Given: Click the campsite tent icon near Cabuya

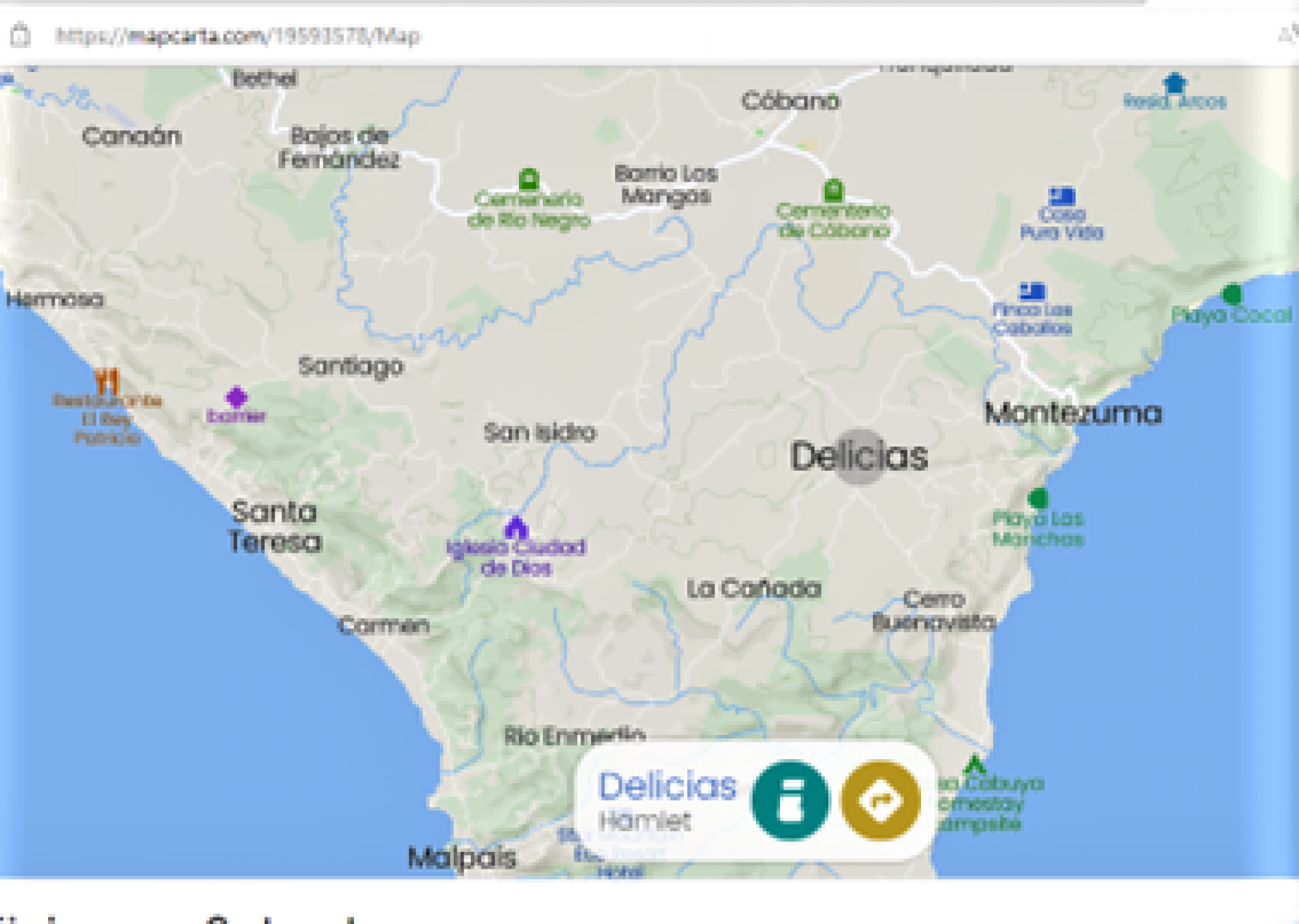Looking at the screenshot, I should [x=974, y=764].
